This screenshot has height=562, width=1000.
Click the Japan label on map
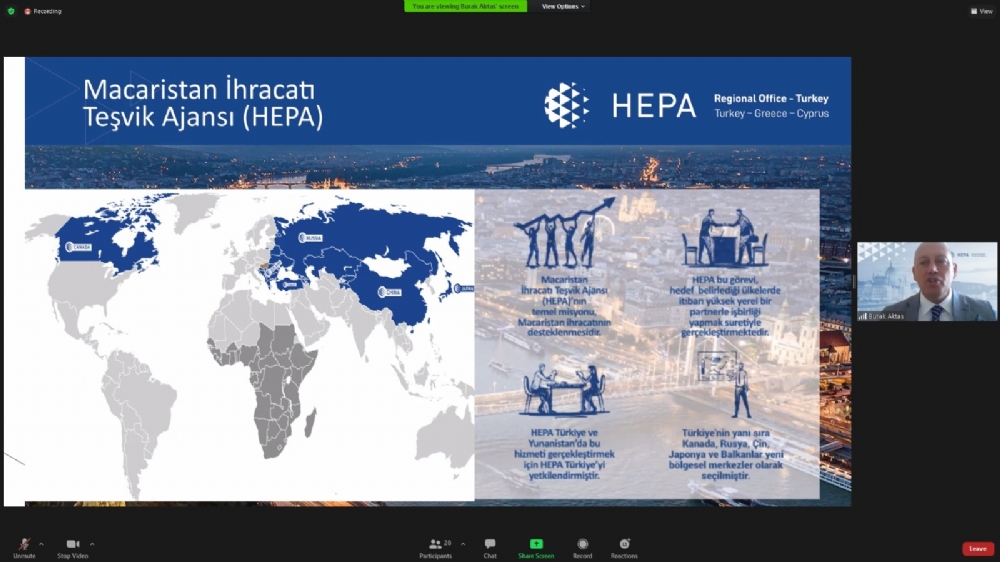464,288
